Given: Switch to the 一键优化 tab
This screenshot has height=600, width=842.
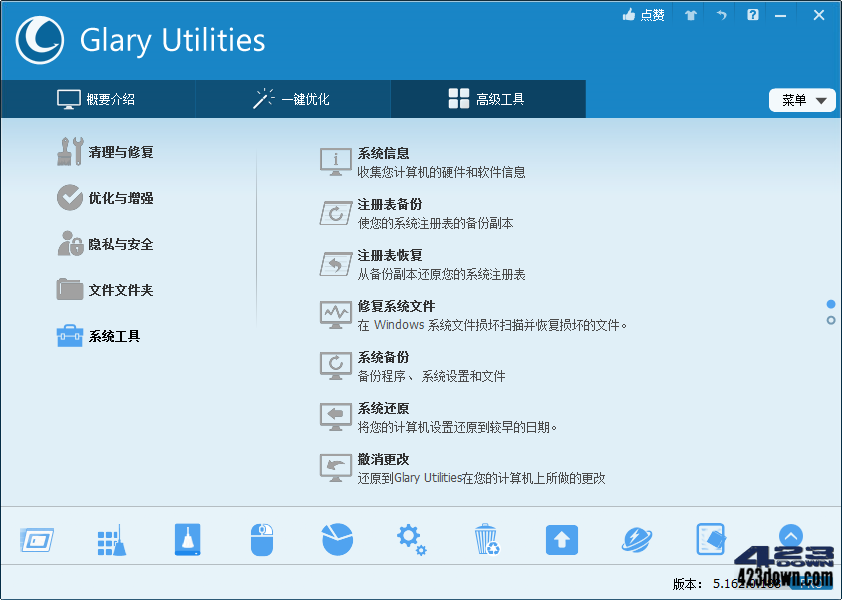Looking at the screenshot, I should pyautogui.click(x=292, y=98).
